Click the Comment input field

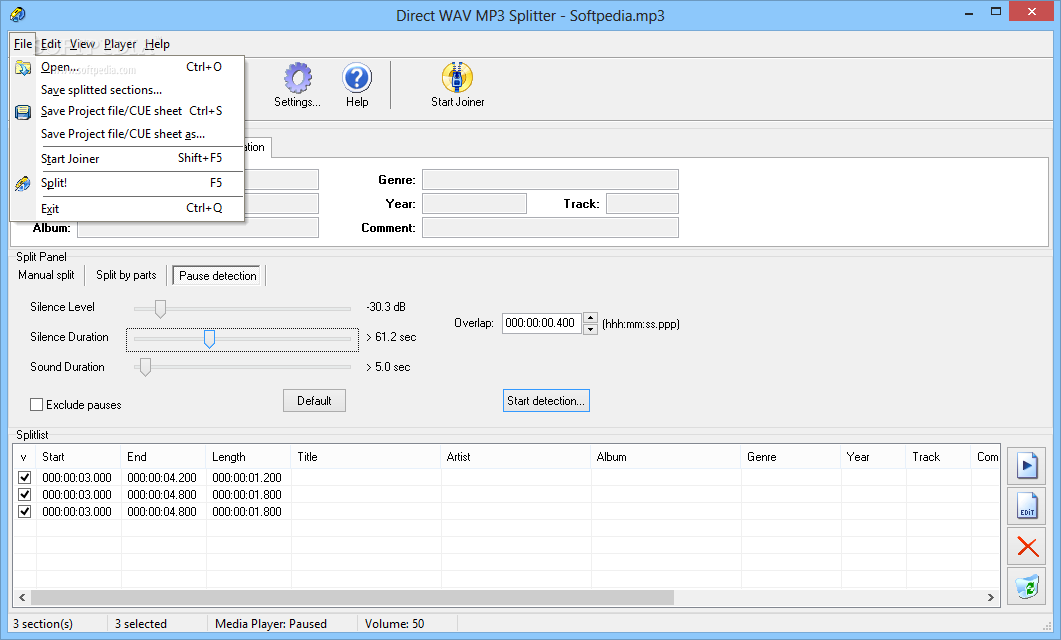coord(550,228)
